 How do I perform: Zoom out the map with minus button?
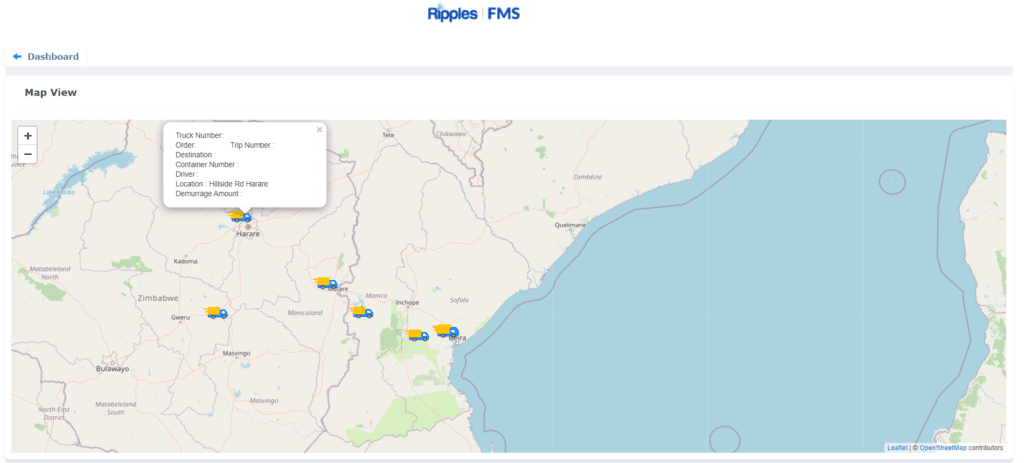(x=27, y=154)
